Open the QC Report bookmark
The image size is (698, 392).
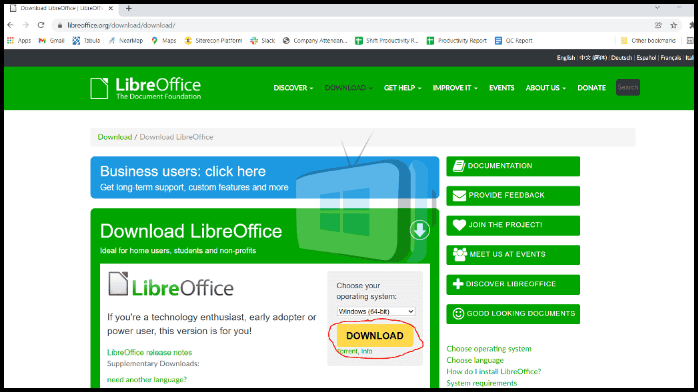pos(514,40)
